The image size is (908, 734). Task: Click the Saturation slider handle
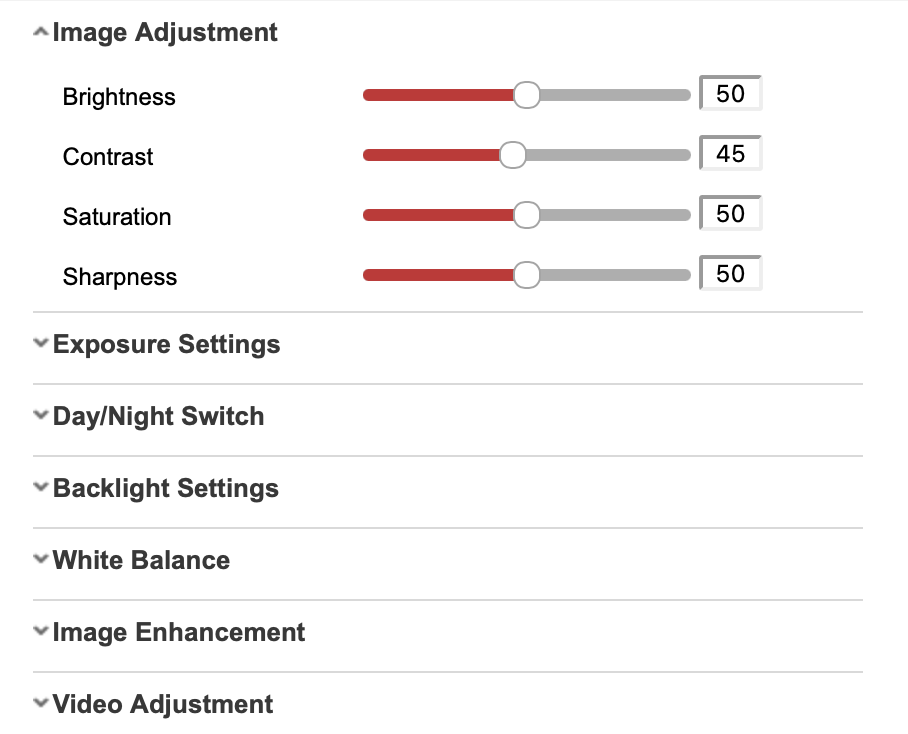526,215
